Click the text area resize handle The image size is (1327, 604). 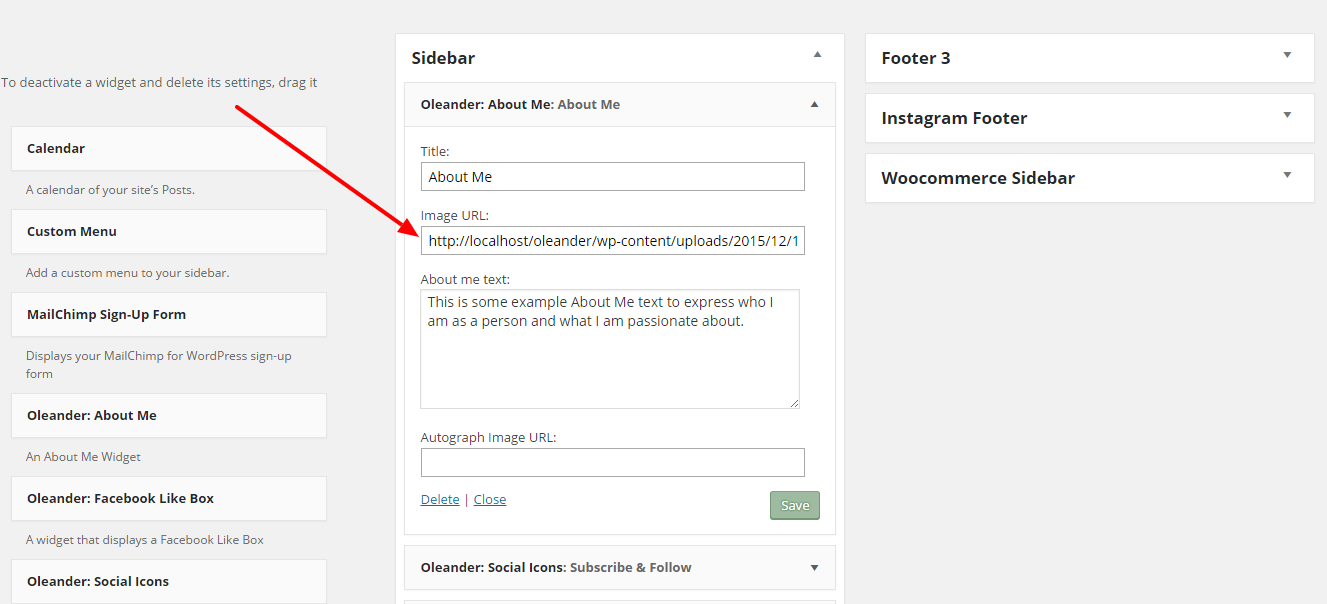click(x=794, y=403)
